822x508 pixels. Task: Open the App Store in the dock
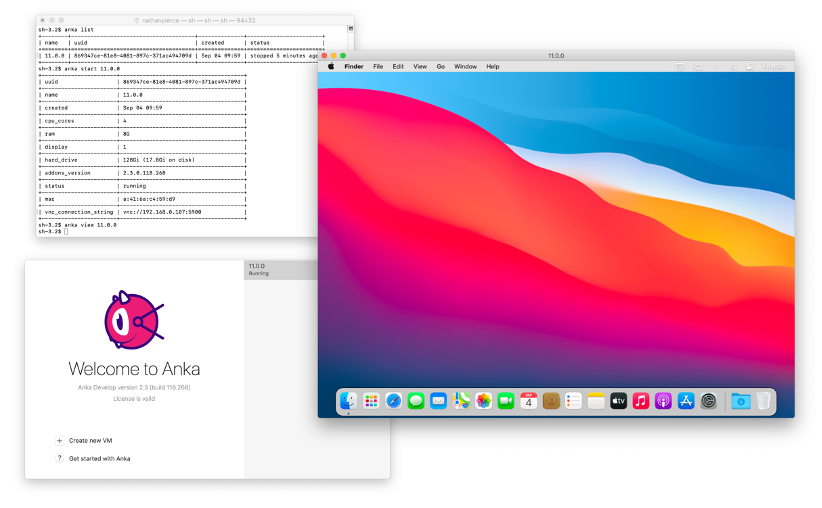686,401
